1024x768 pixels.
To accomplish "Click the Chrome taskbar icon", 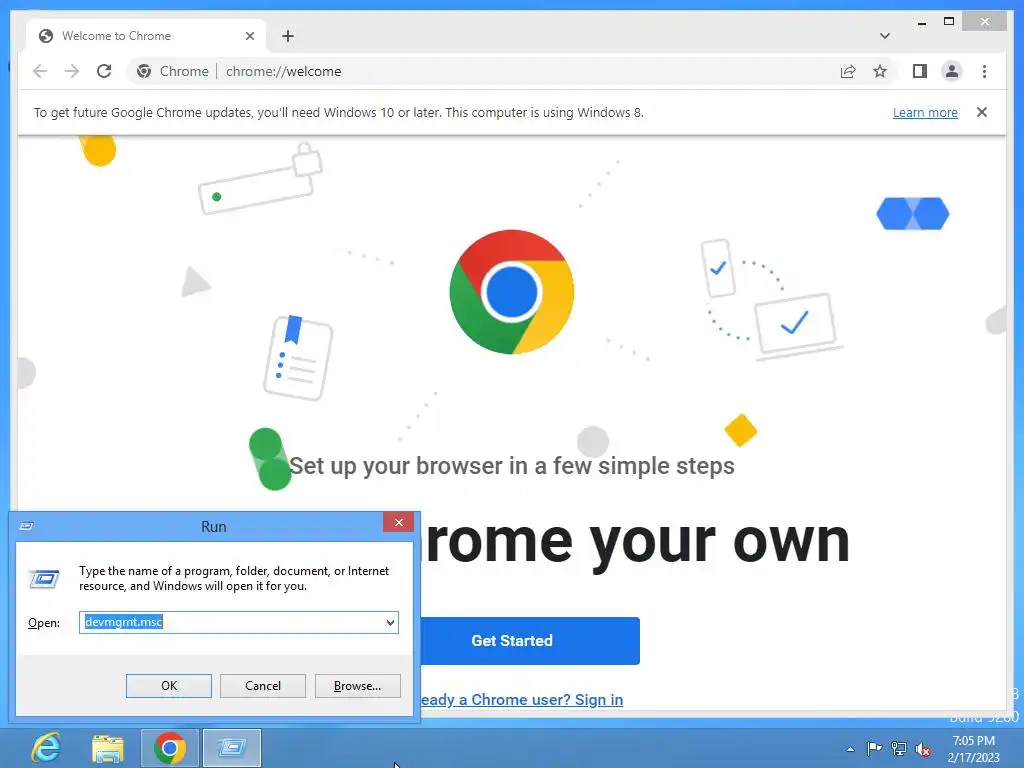I will coord(170,748).
